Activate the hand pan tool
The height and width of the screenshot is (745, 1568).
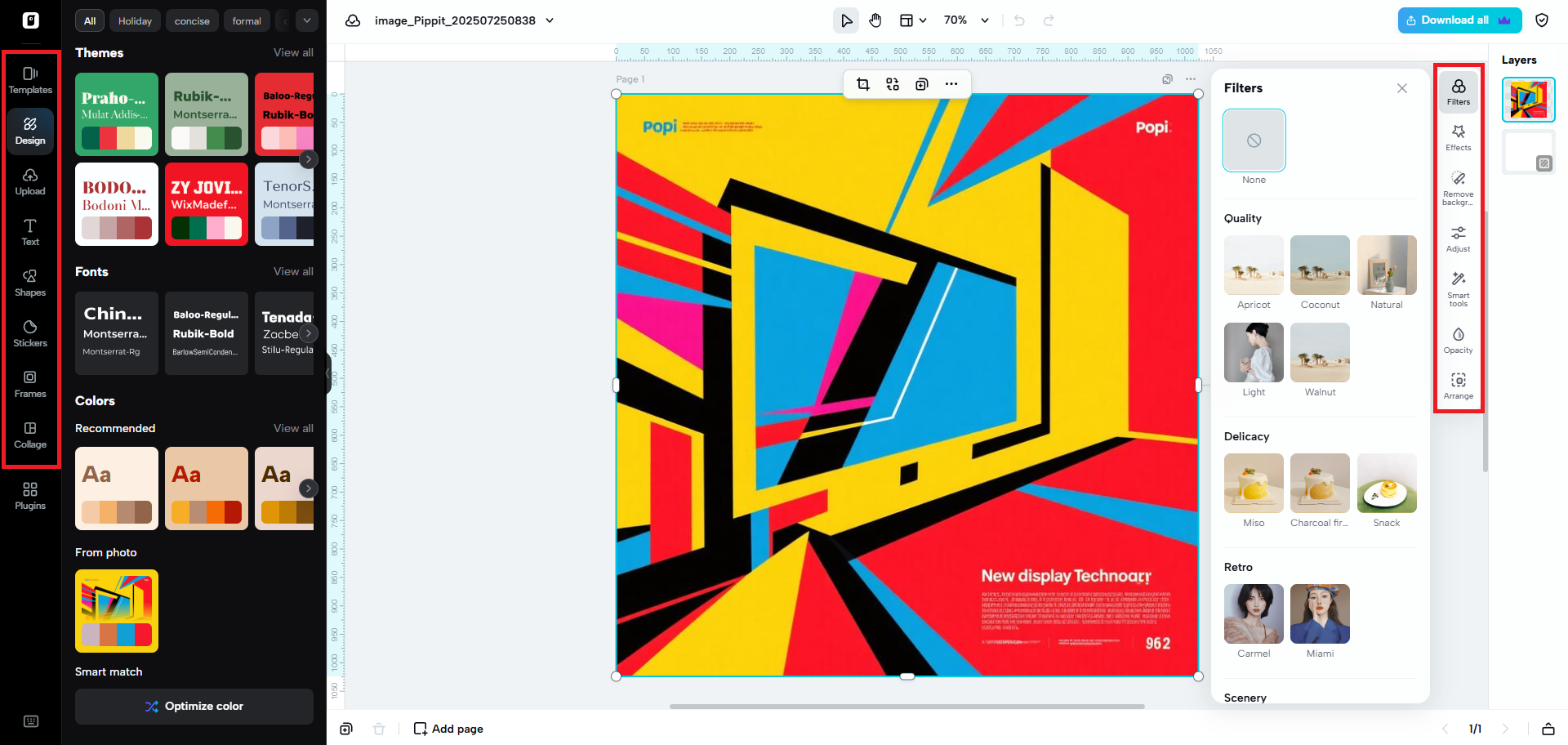pyautogui.click(x=875, y=20)
